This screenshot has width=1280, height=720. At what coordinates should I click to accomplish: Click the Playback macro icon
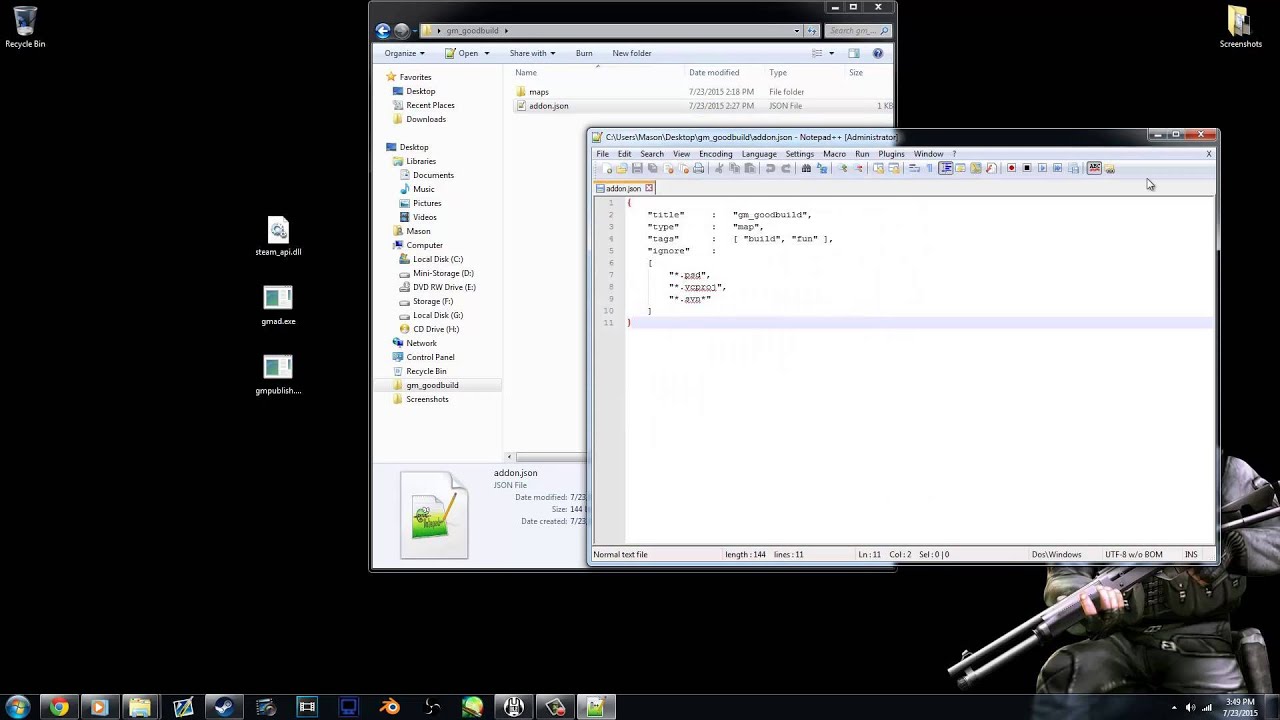pos(1043,168)
